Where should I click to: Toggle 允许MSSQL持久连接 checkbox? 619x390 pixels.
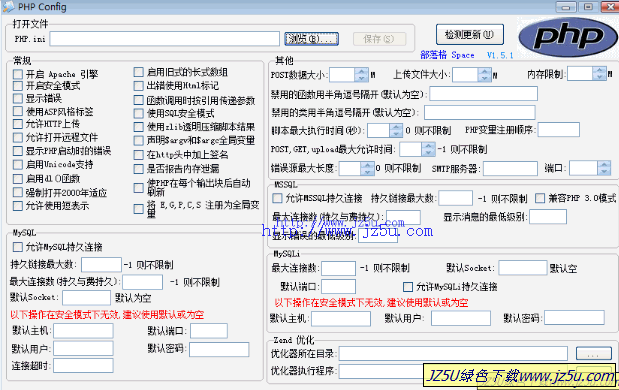pos(278,198)
